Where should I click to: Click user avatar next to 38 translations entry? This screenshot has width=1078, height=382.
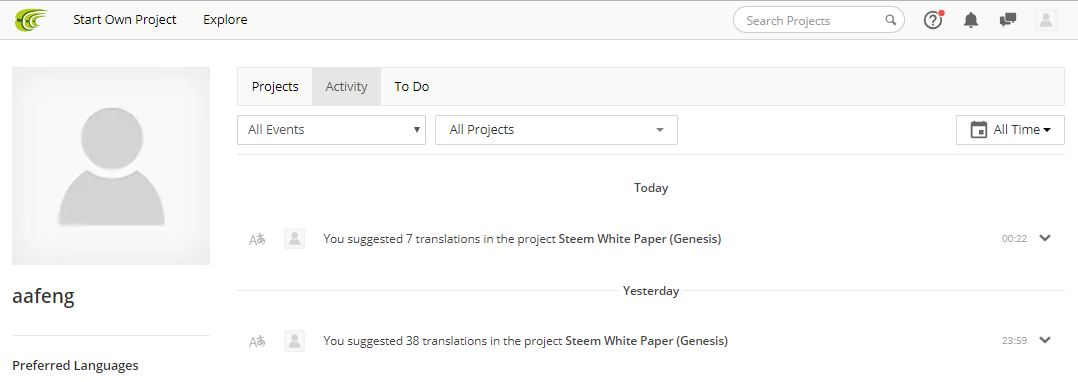tap(294, 340)
